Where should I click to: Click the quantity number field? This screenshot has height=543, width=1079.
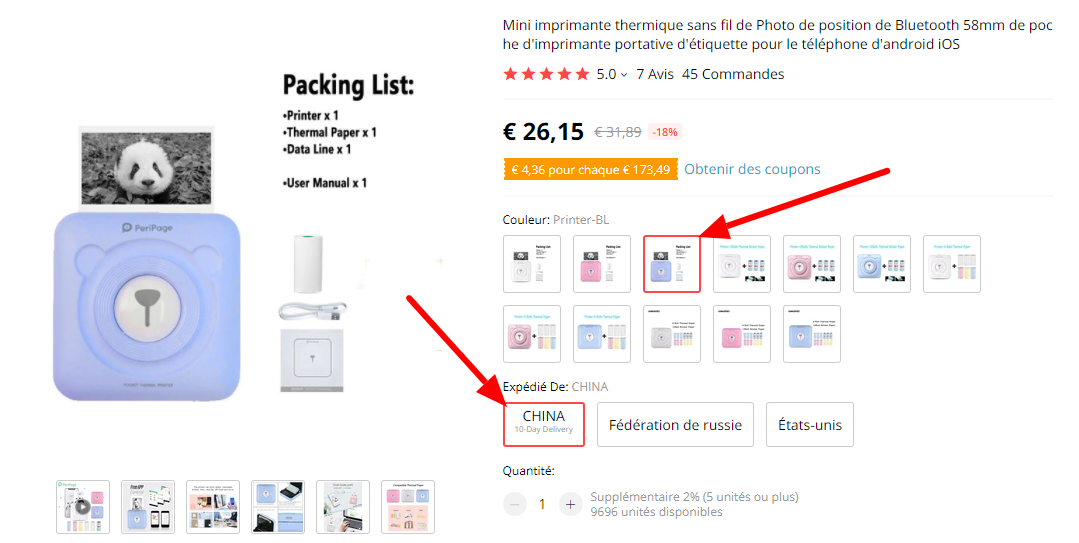(x=542, y=504)
